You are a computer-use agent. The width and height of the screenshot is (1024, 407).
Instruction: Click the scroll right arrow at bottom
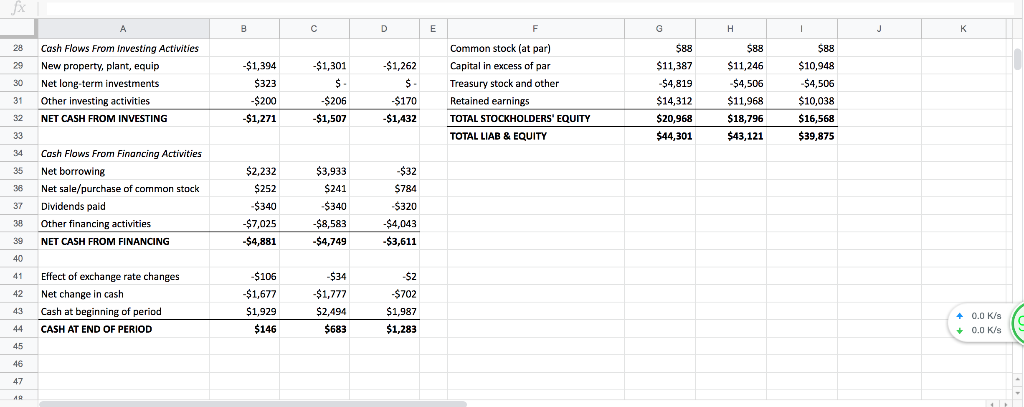[1006, 404]
